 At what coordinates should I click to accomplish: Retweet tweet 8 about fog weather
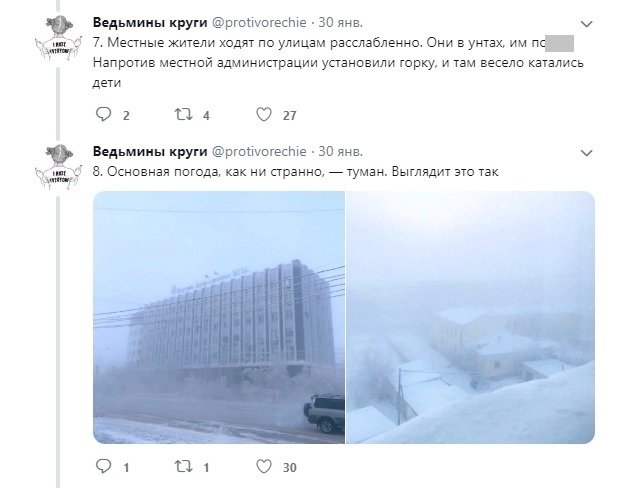click(183, 466)
